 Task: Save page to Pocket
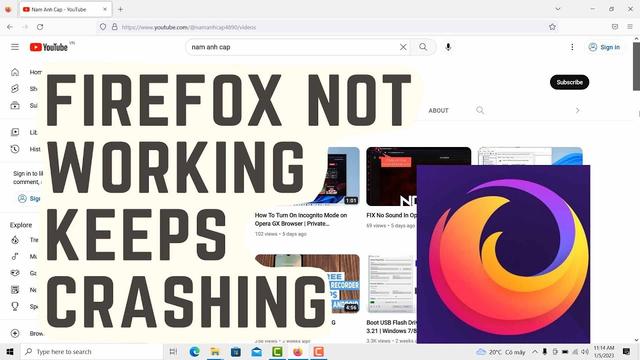point(615,27)
